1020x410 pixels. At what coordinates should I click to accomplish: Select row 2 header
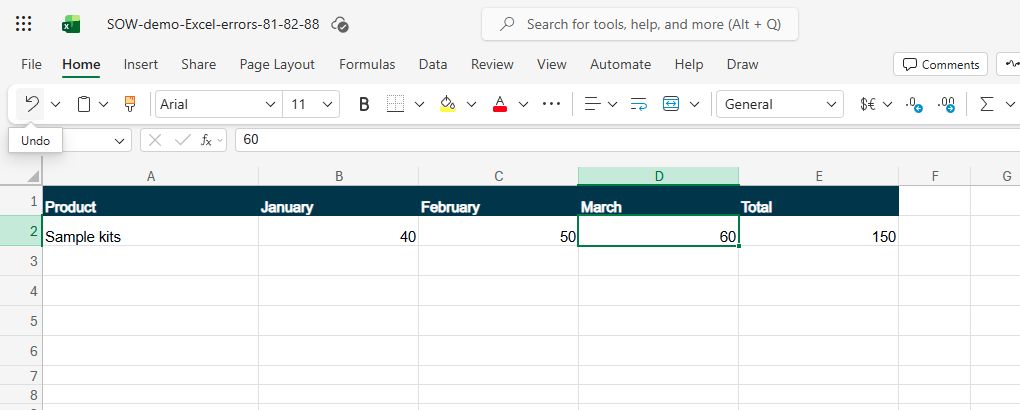point(21,230)
